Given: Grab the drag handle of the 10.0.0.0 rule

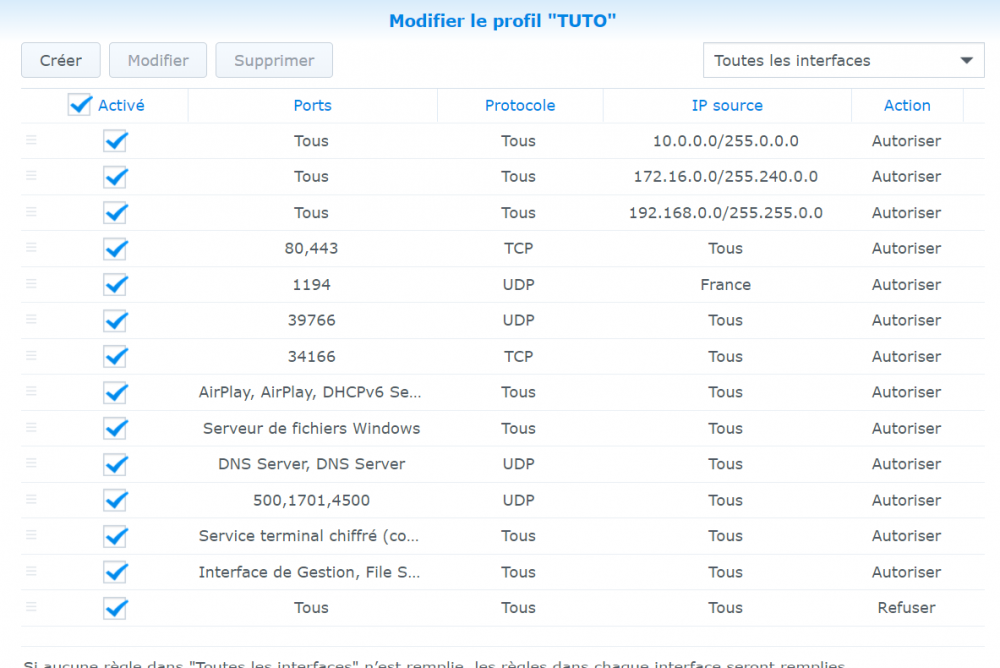Looking at the screenshot, I should click(x=31, y=140).
